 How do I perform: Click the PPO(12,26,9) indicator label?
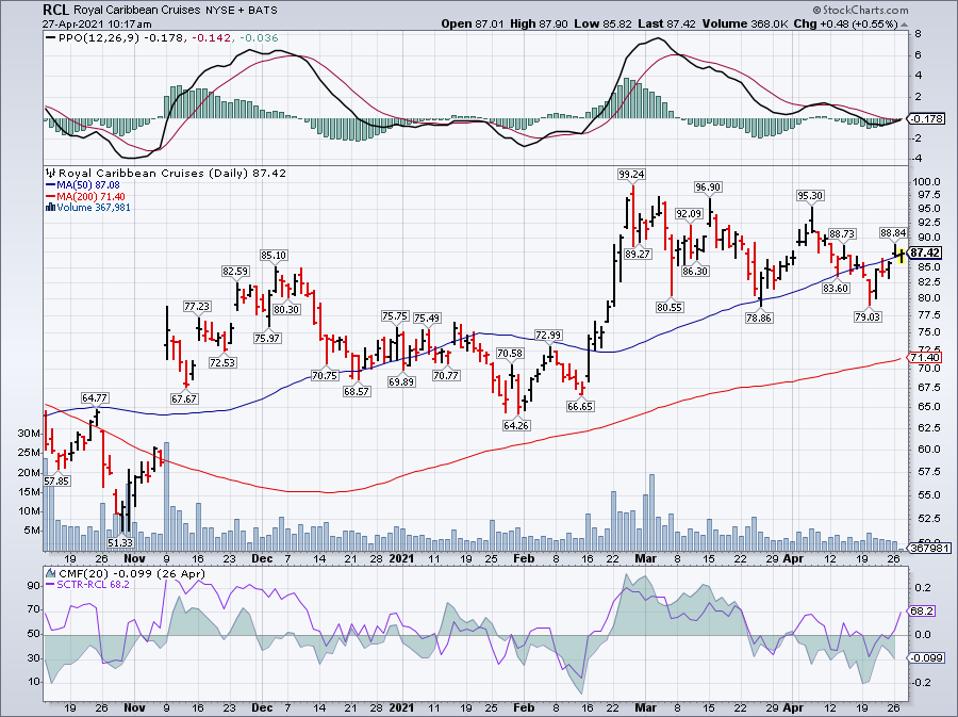point(99,38)
